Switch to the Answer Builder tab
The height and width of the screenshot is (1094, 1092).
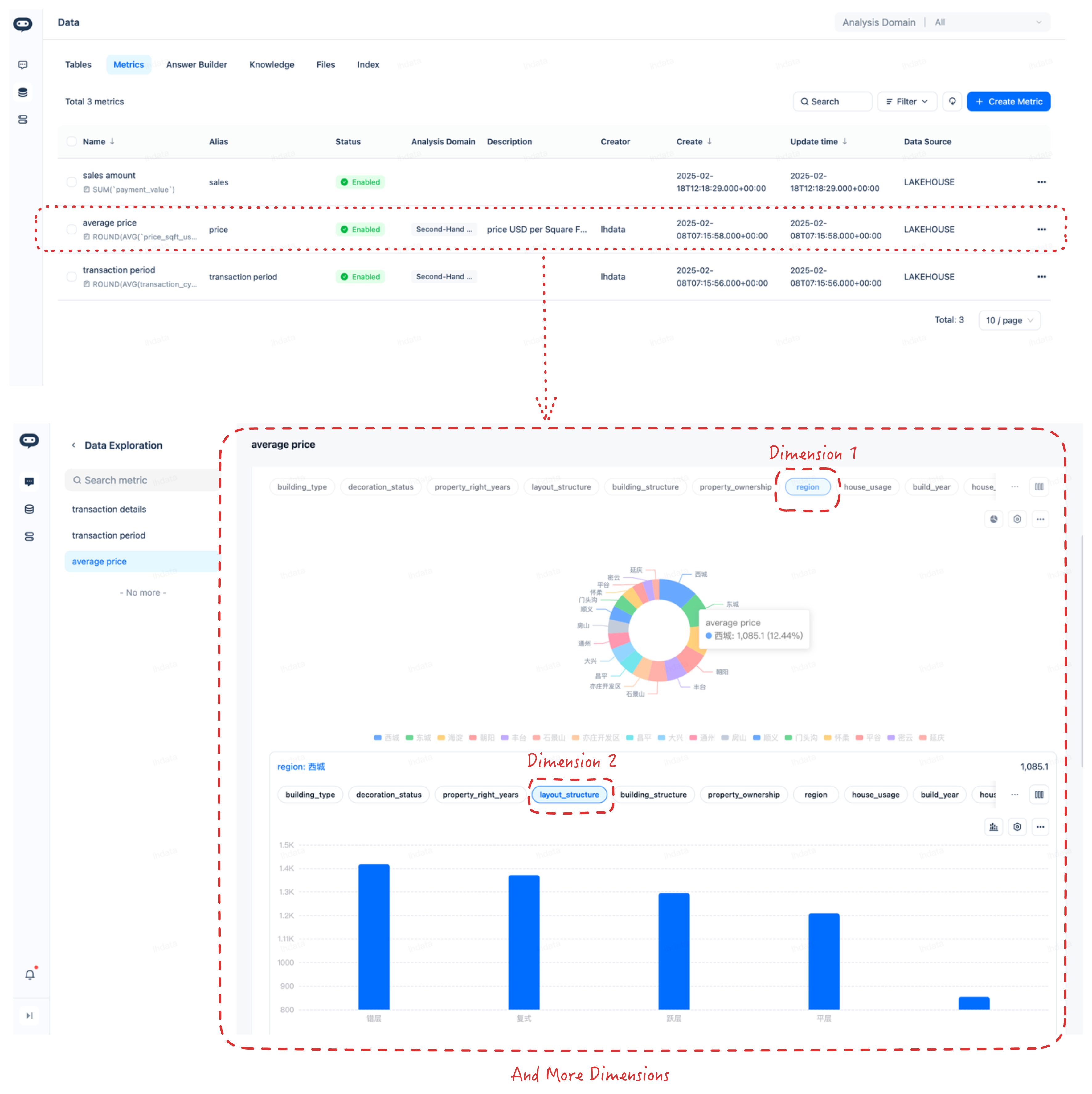point(196,65)
